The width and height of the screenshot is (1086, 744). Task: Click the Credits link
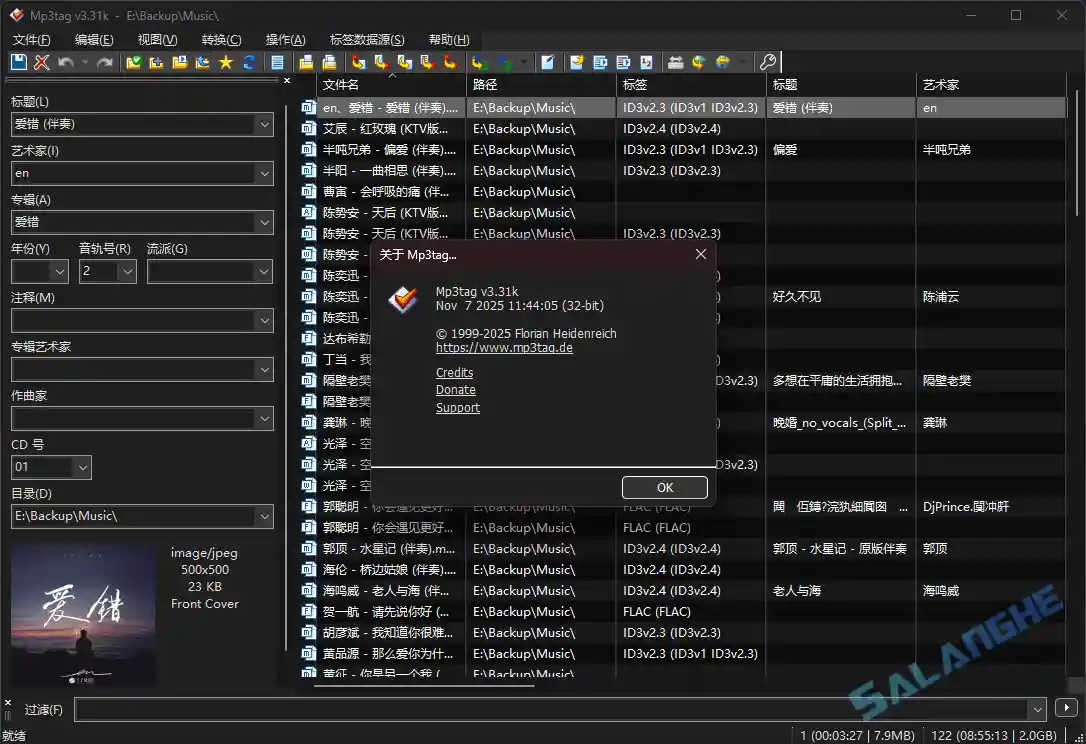pos(455,372)
